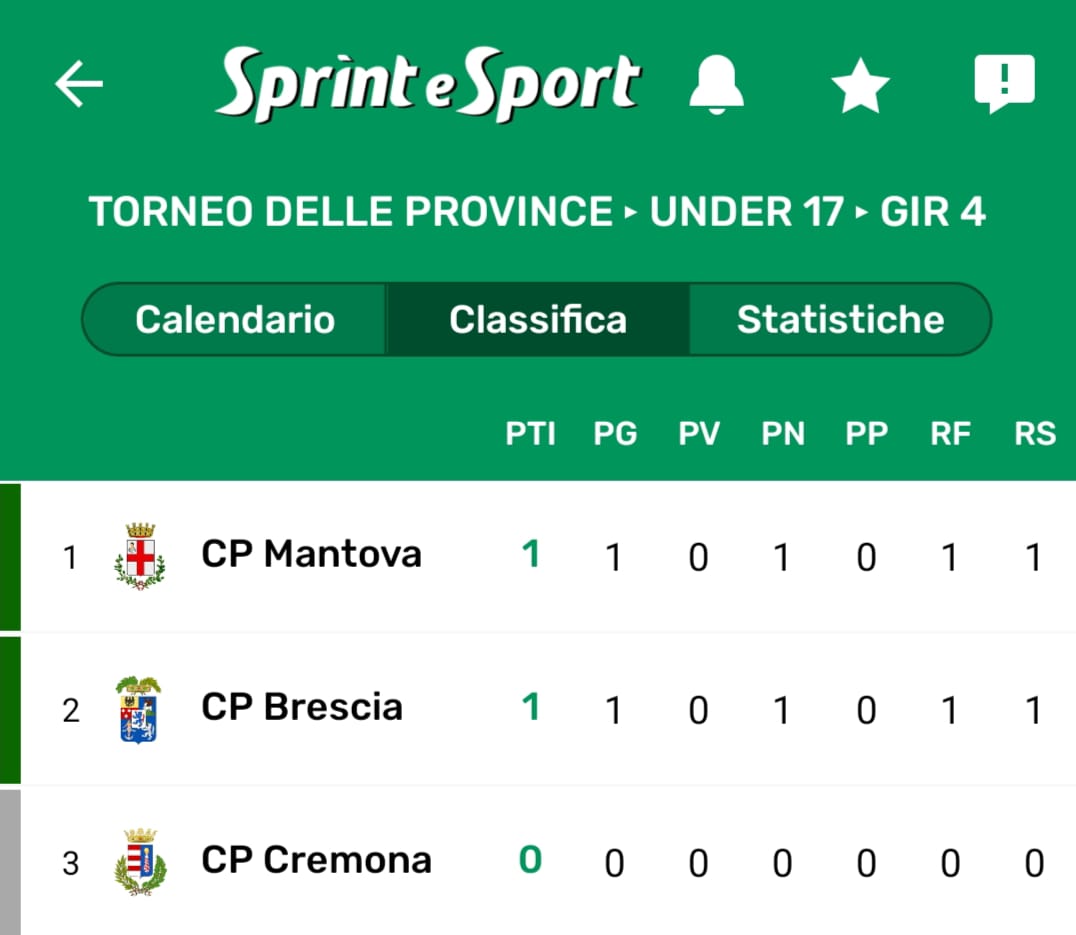Click the PG column header
The image size is (1076, 935).
click(615, 433)
